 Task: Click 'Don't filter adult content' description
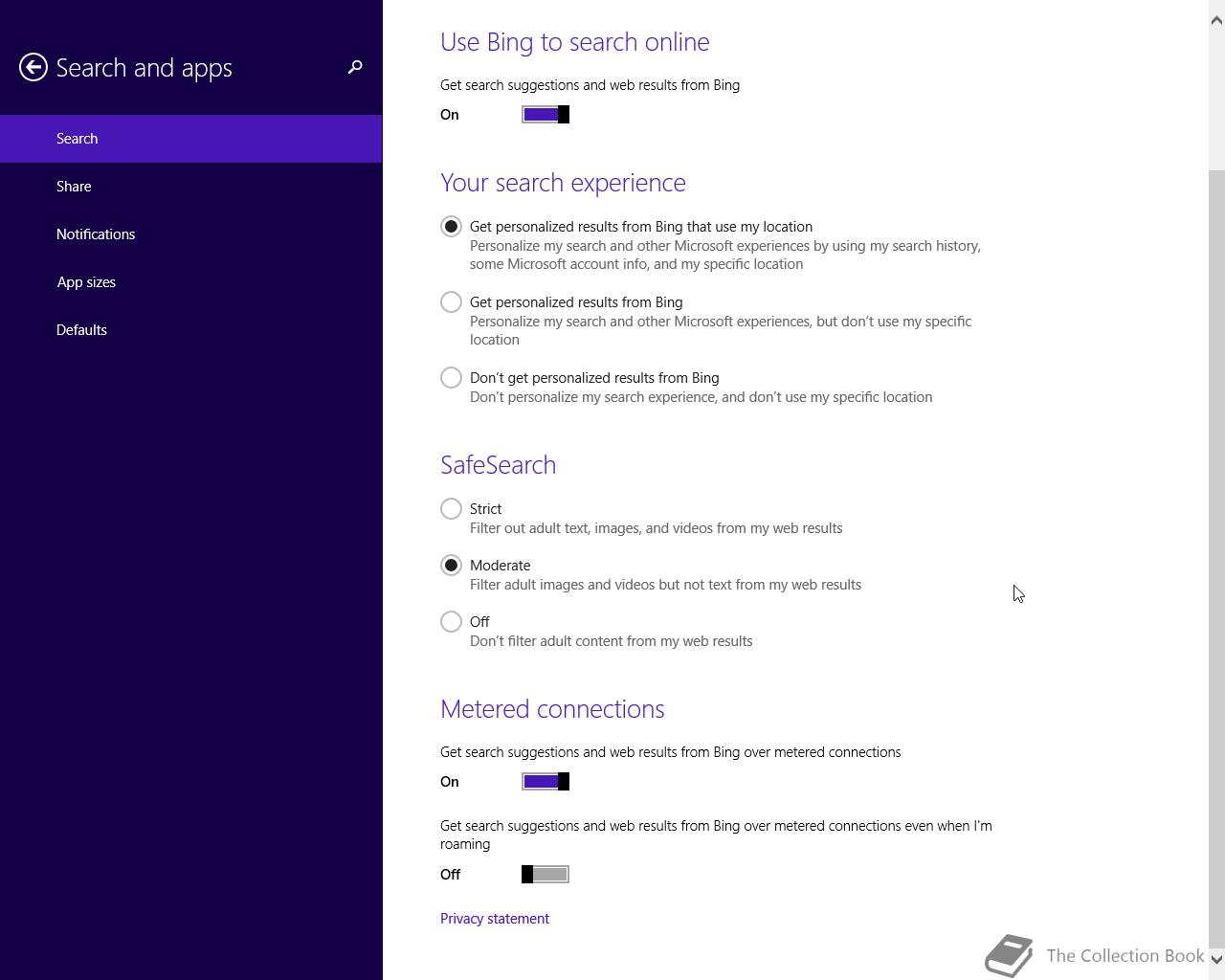[x=612, y=641]
